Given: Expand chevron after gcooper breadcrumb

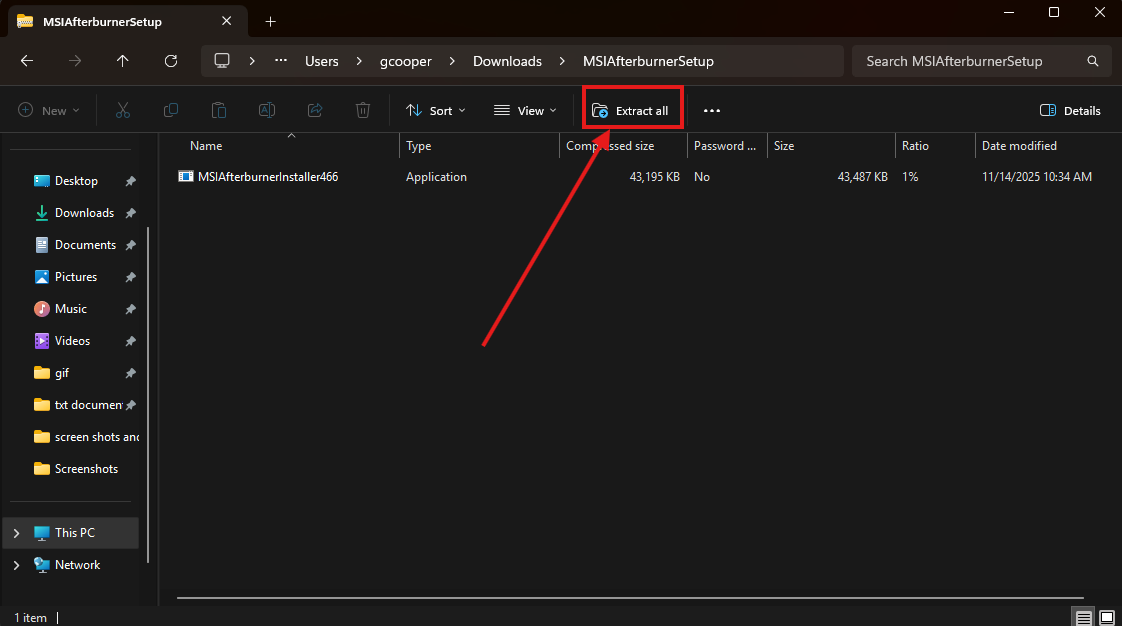Looking at the screenshot, I should (452, 61).
